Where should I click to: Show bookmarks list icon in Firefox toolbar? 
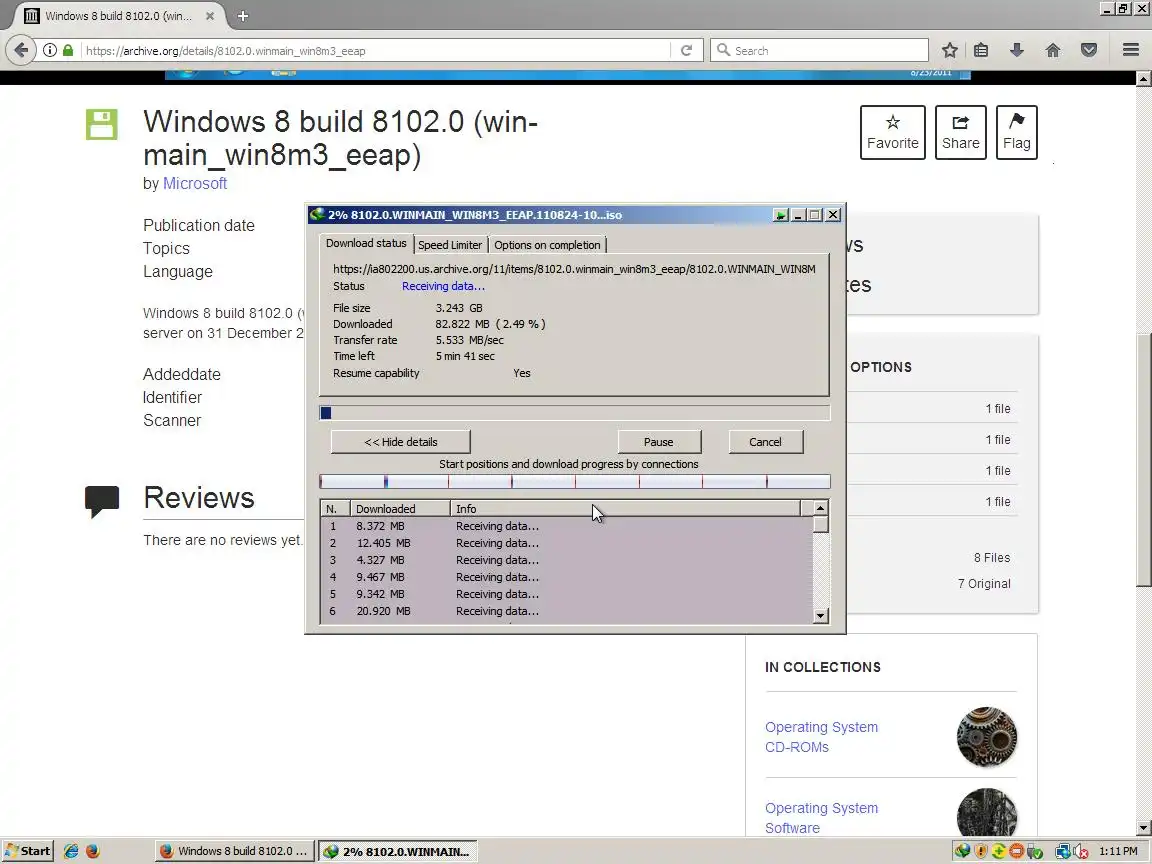pyautogui.click(x=981, y=50)
